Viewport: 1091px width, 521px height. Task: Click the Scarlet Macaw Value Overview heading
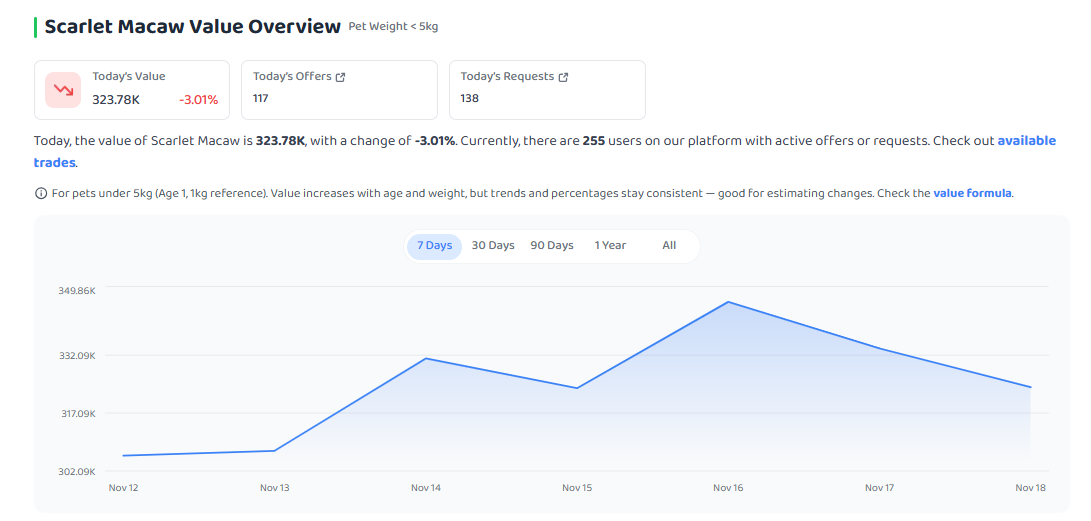[193, 27]
